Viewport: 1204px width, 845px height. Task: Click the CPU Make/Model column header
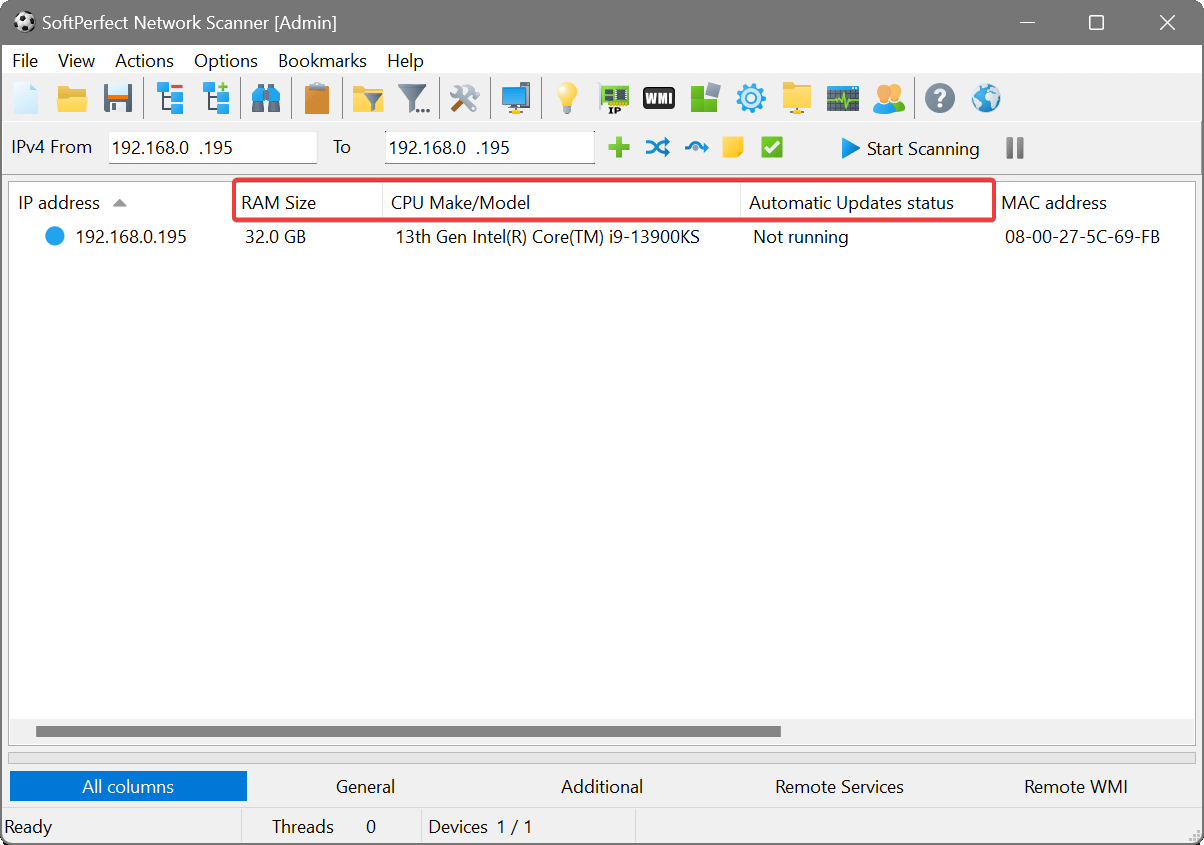tap(561, 203)
